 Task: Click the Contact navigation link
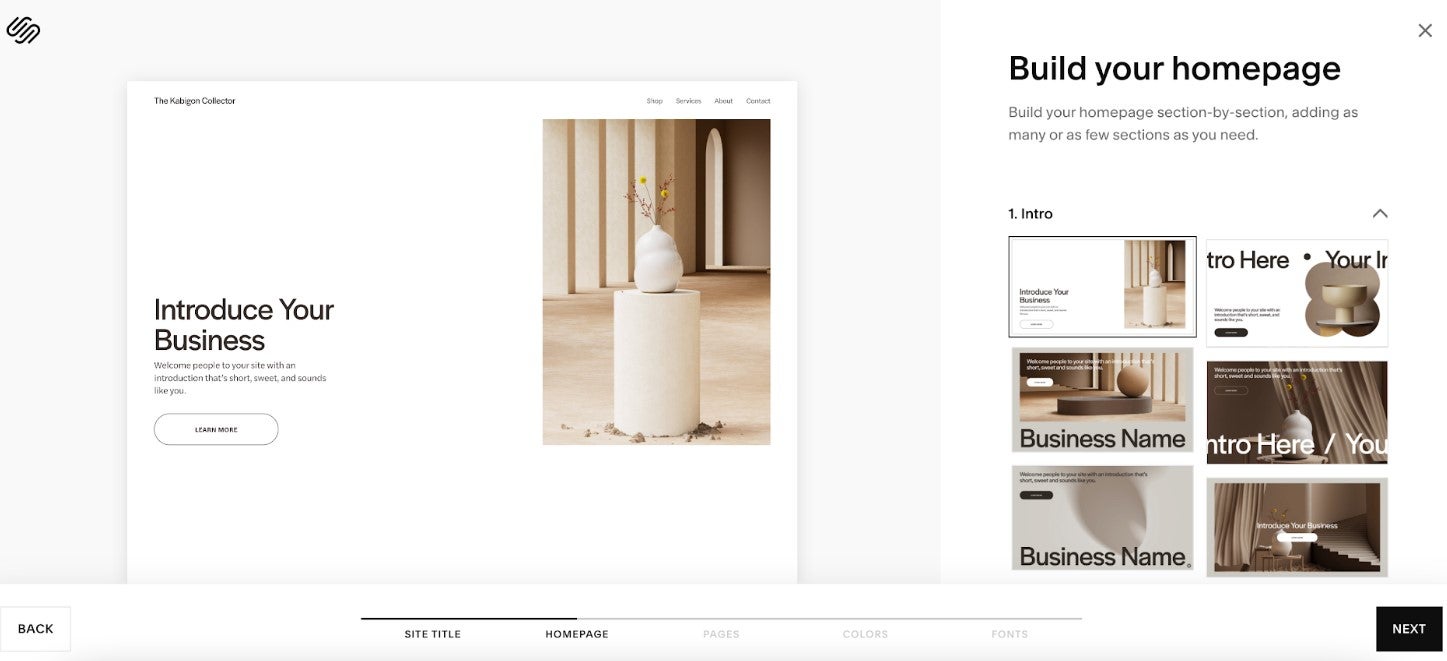758,100
